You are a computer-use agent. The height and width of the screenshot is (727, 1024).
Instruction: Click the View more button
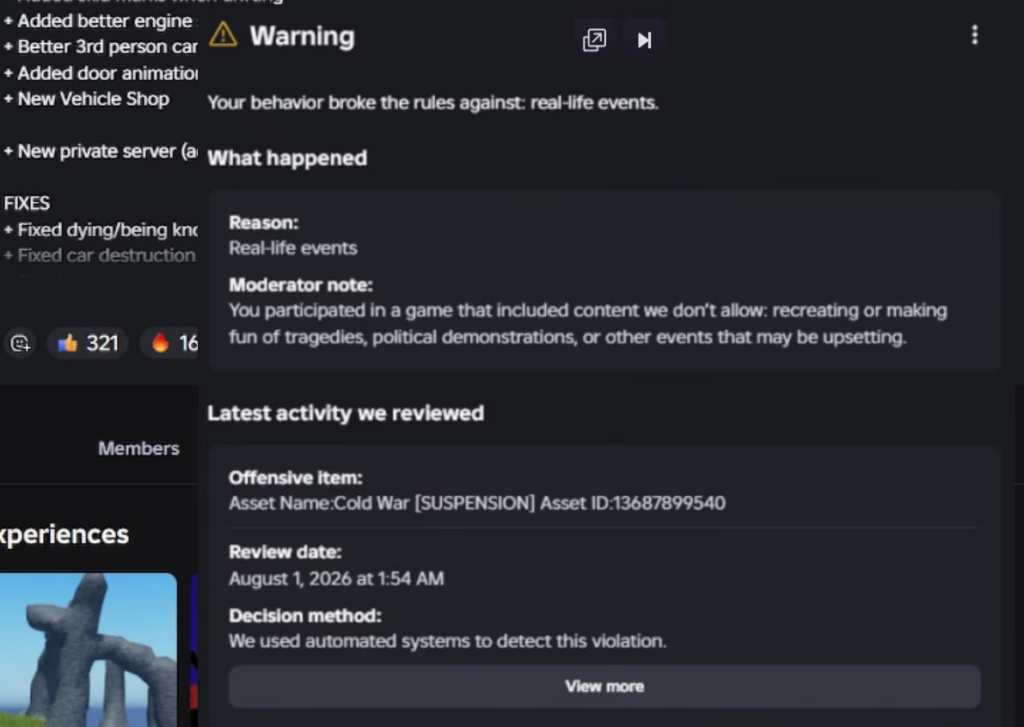click(604, 687)
